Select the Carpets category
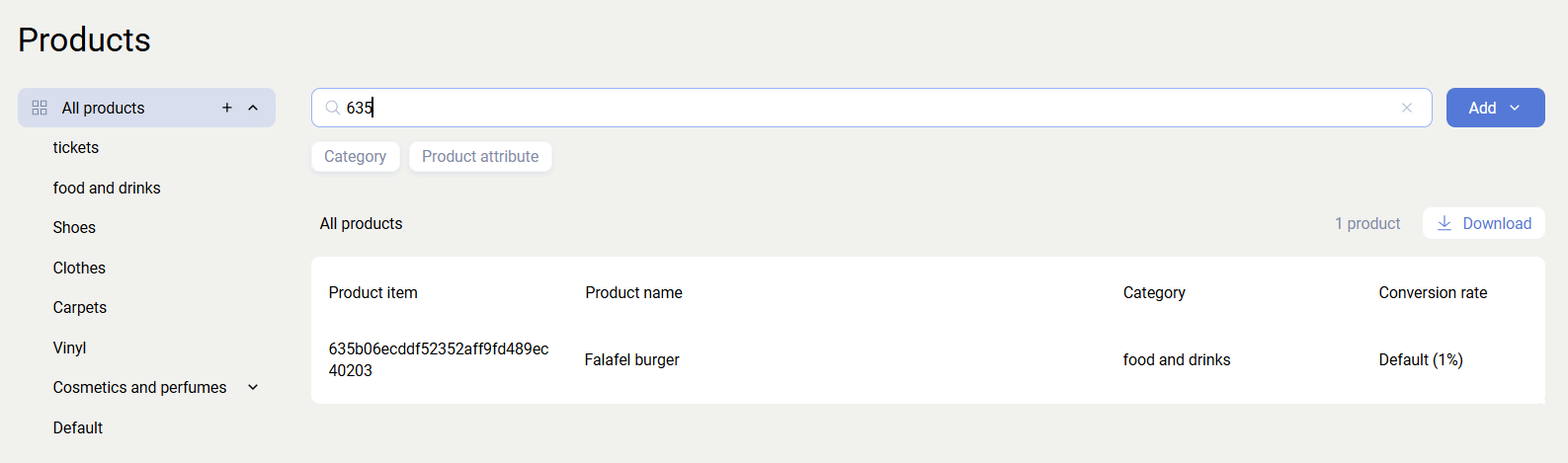Viewport: 1568px width, 463px height. pos(80,307)
